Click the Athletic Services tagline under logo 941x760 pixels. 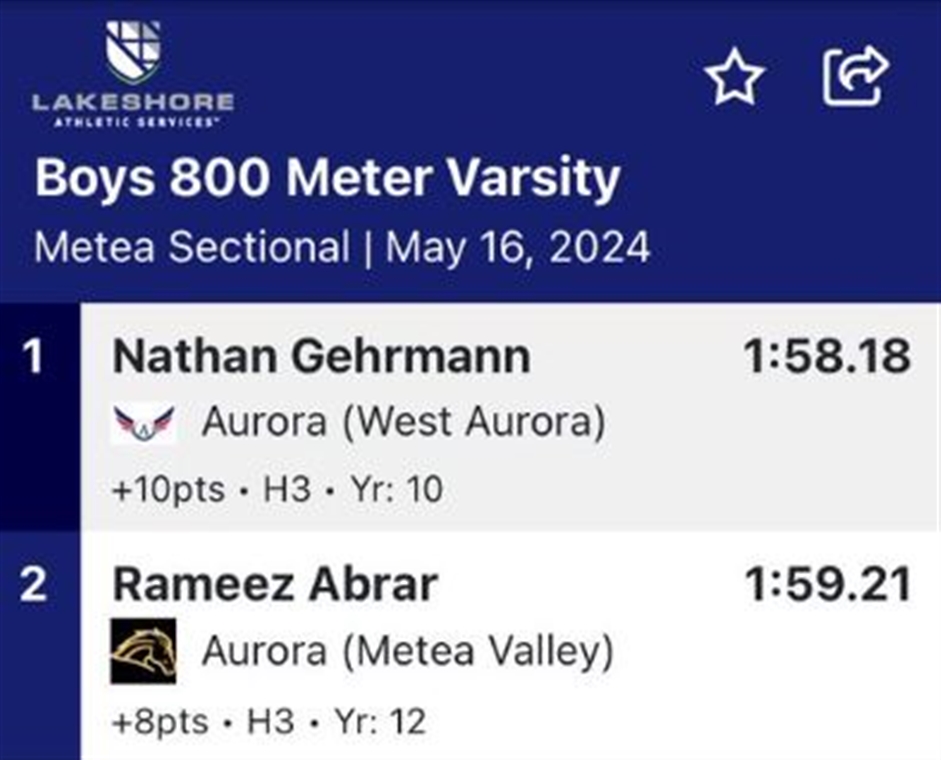133,122
